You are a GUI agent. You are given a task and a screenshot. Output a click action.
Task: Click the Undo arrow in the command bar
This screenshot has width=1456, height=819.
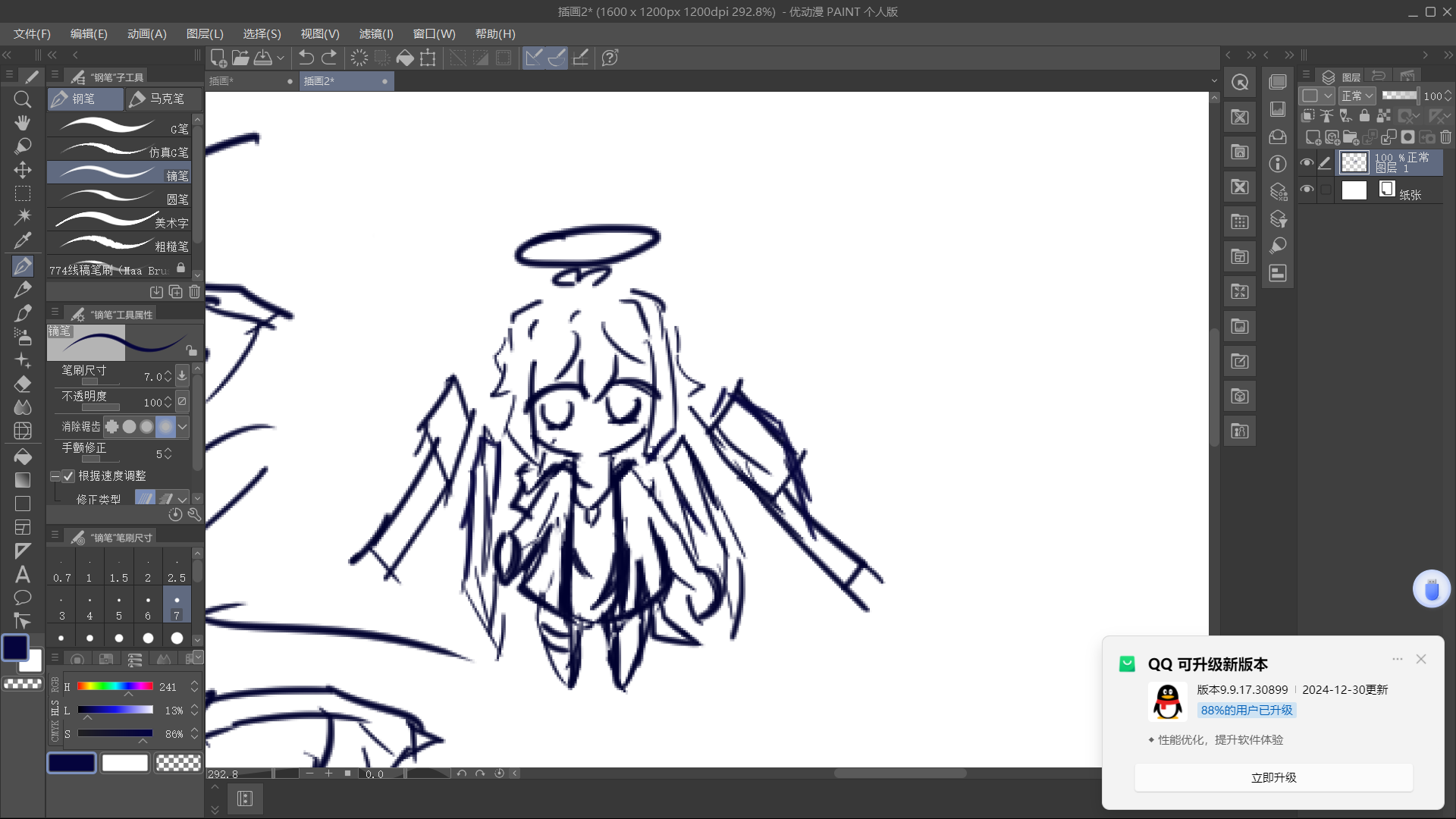tap(306, 58)
